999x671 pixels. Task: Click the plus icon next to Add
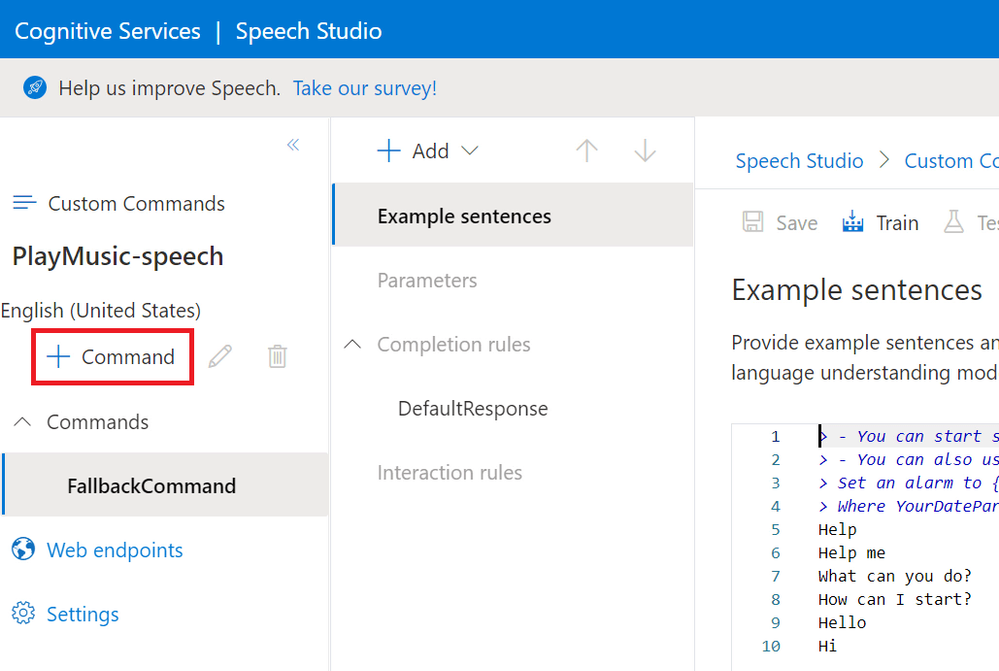389,151
